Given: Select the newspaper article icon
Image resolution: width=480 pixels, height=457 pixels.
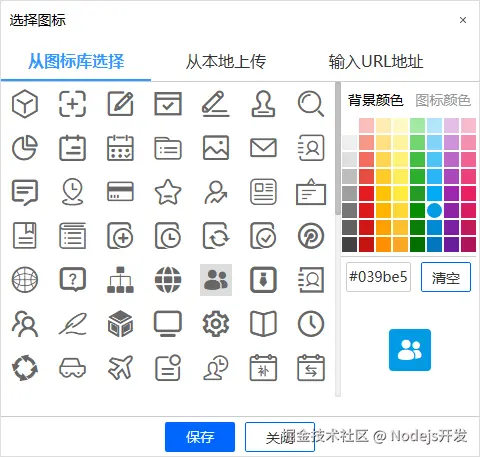Looking at the screenshot, I should (x=263, y=192).
